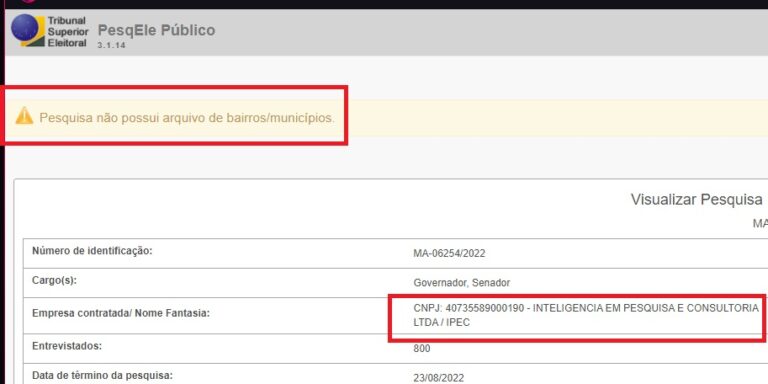Click the Data de término da pesquisa label
768x384 pixels.
click(x=102, y=376)
